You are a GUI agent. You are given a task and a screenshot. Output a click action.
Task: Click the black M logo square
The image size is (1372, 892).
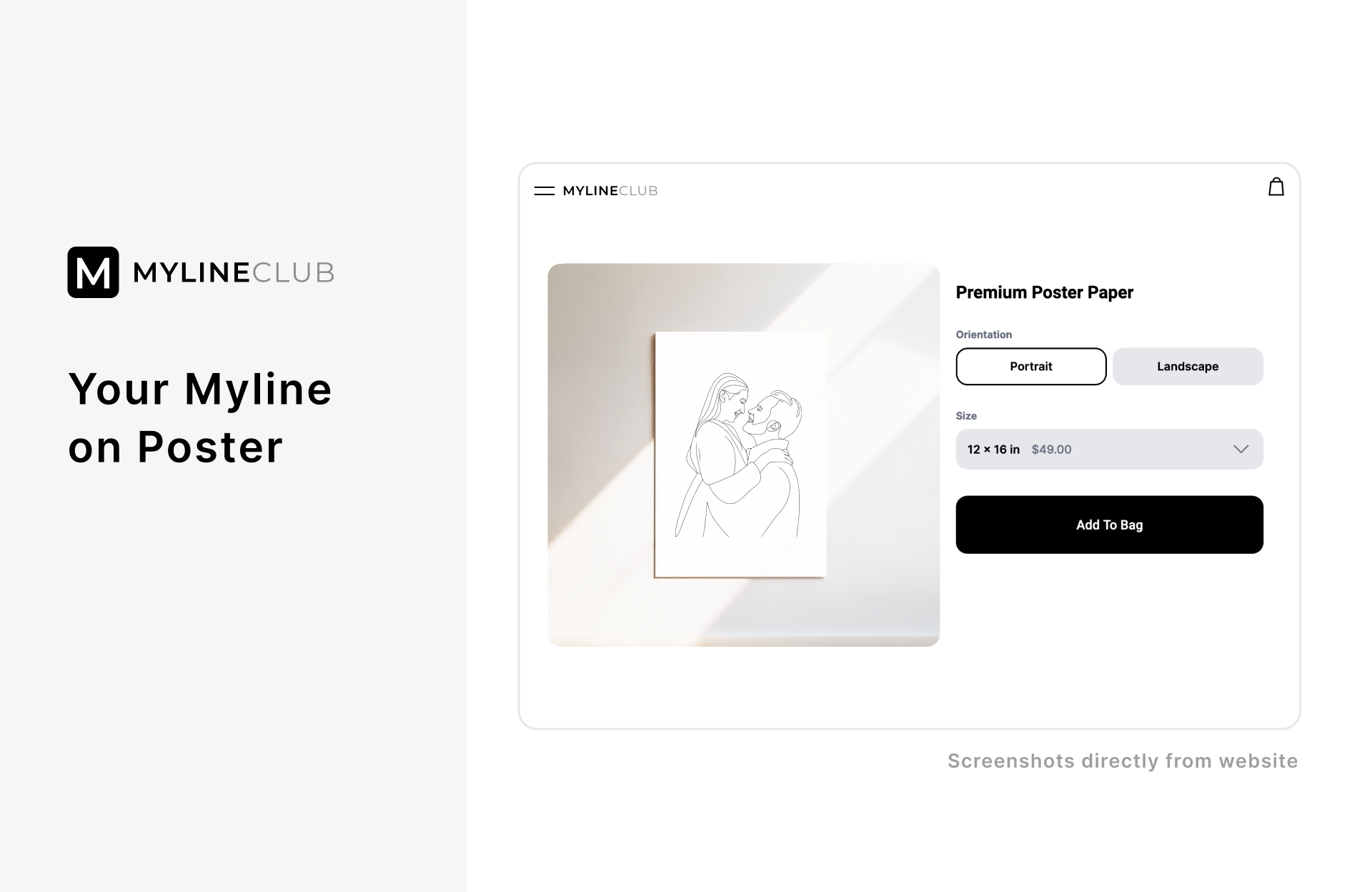(93, 272)
